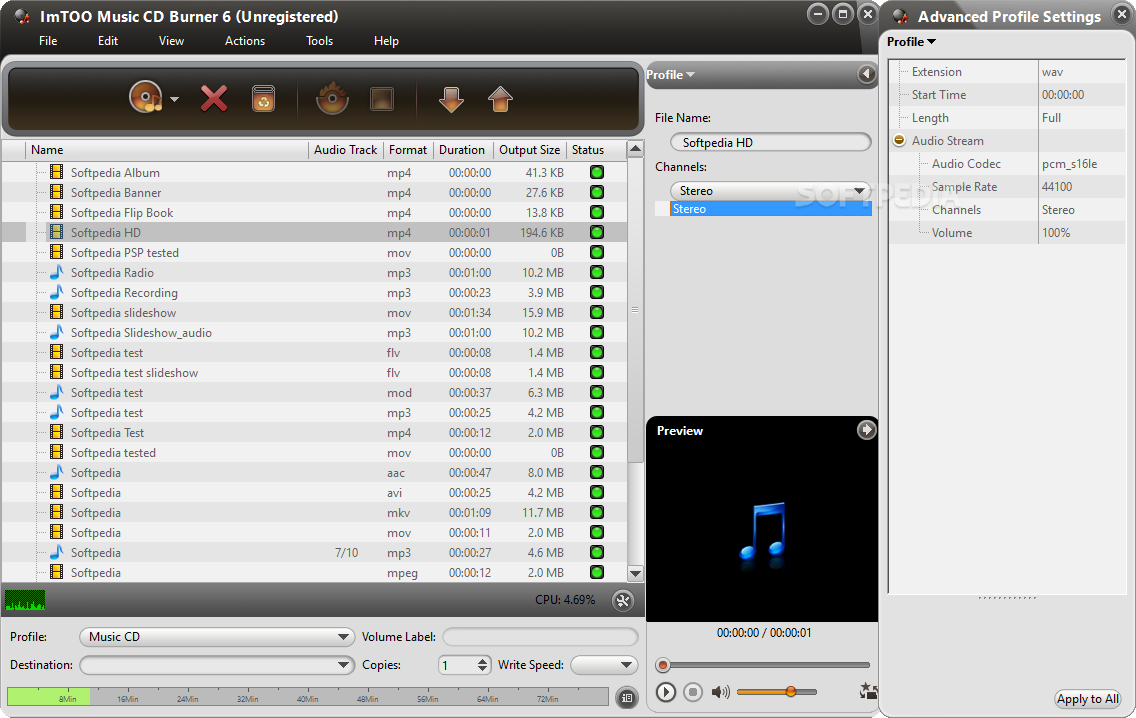The height and width of the screenshot is (718, 1136).
Task: Click the Clear list trash icon
Action: tap(263, 99)
